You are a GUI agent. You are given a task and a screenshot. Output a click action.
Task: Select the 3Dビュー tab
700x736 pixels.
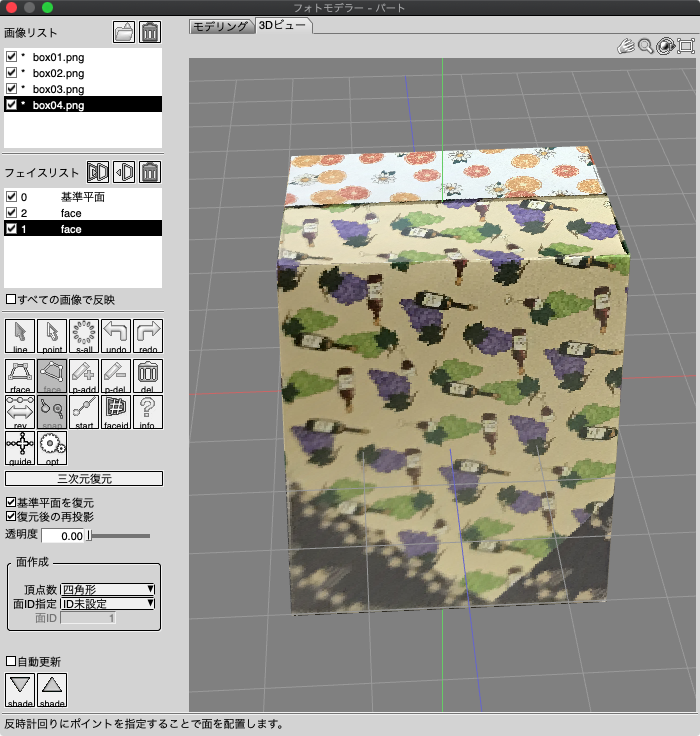(283, 27)
